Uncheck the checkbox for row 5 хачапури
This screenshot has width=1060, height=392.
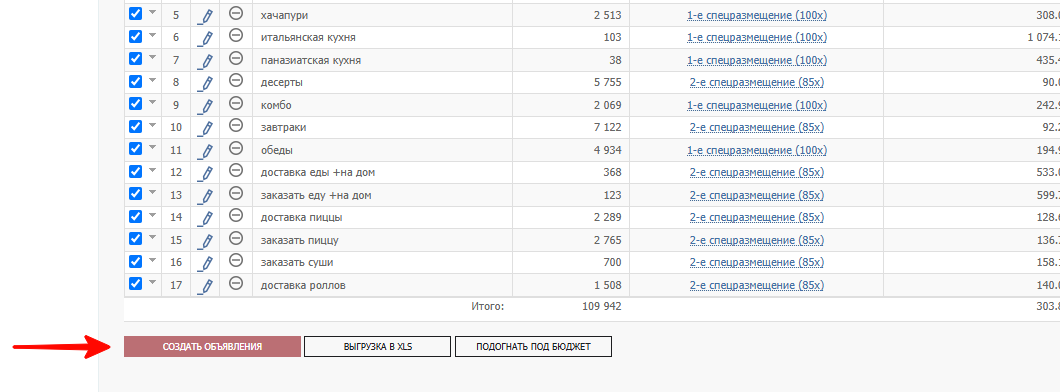[x=135, y=14]
